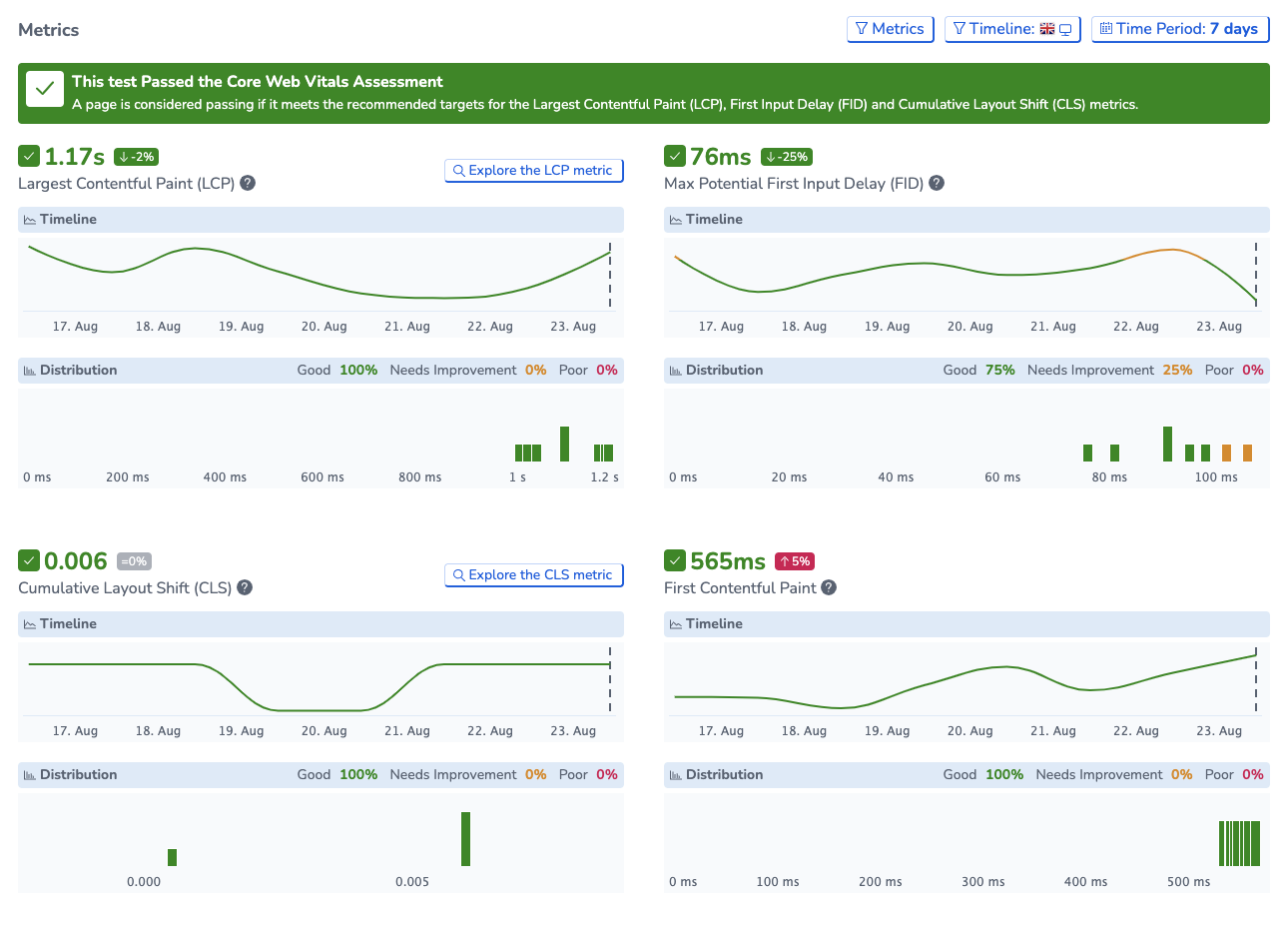This screenshot has height=925, width=1288.
Task: Click help icon next to Largest Contentful Paint
Action: pos(248,183)
